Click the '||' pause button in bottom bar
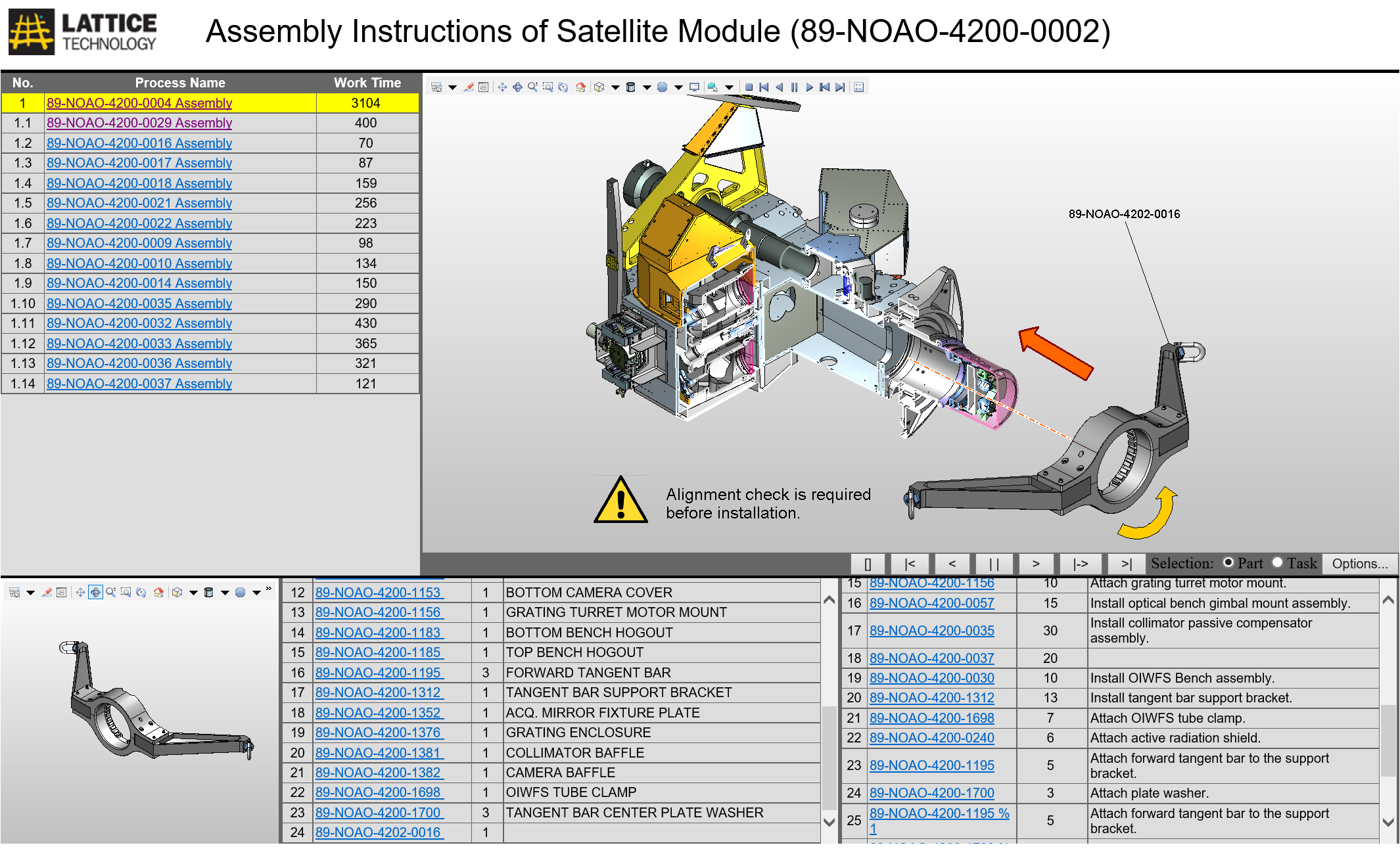The height and width of the screenshot is (864, 1400). (x=994, y=564)
